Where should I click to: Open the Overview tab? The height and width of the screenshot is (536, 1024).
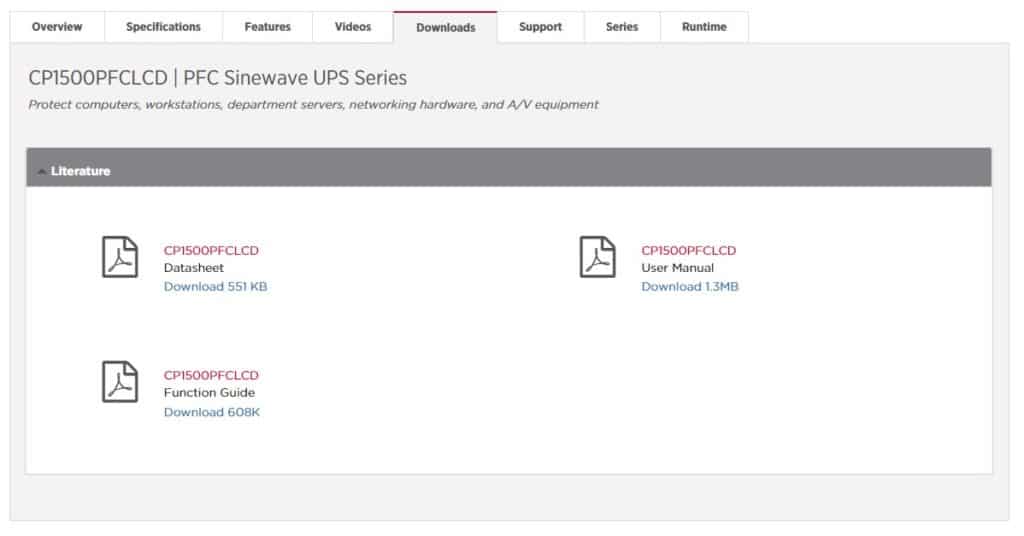57,27
